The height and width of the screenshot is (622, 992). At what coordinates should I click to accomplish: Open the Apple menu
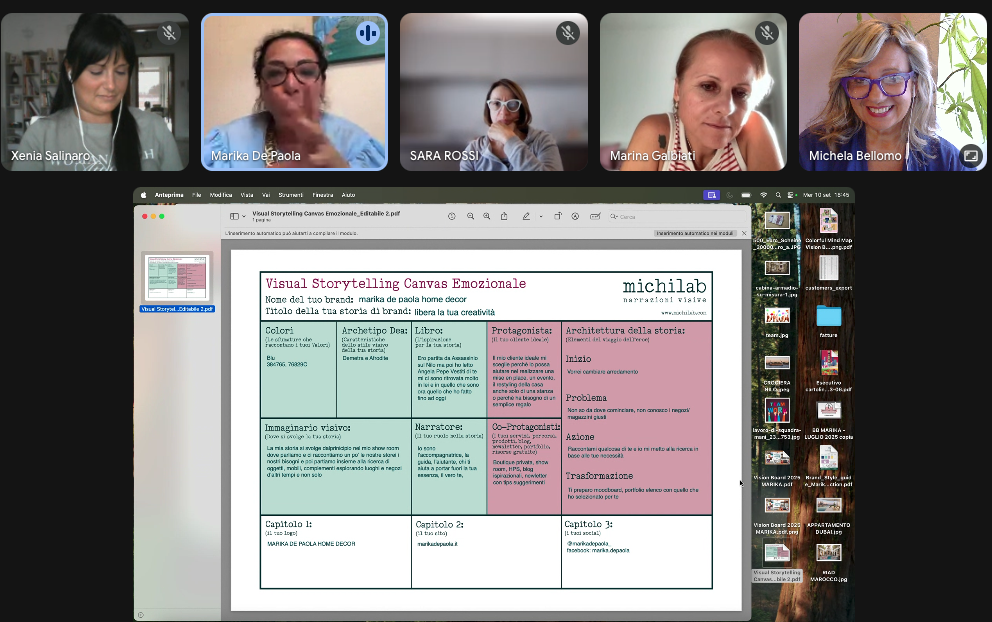[143, 195]
